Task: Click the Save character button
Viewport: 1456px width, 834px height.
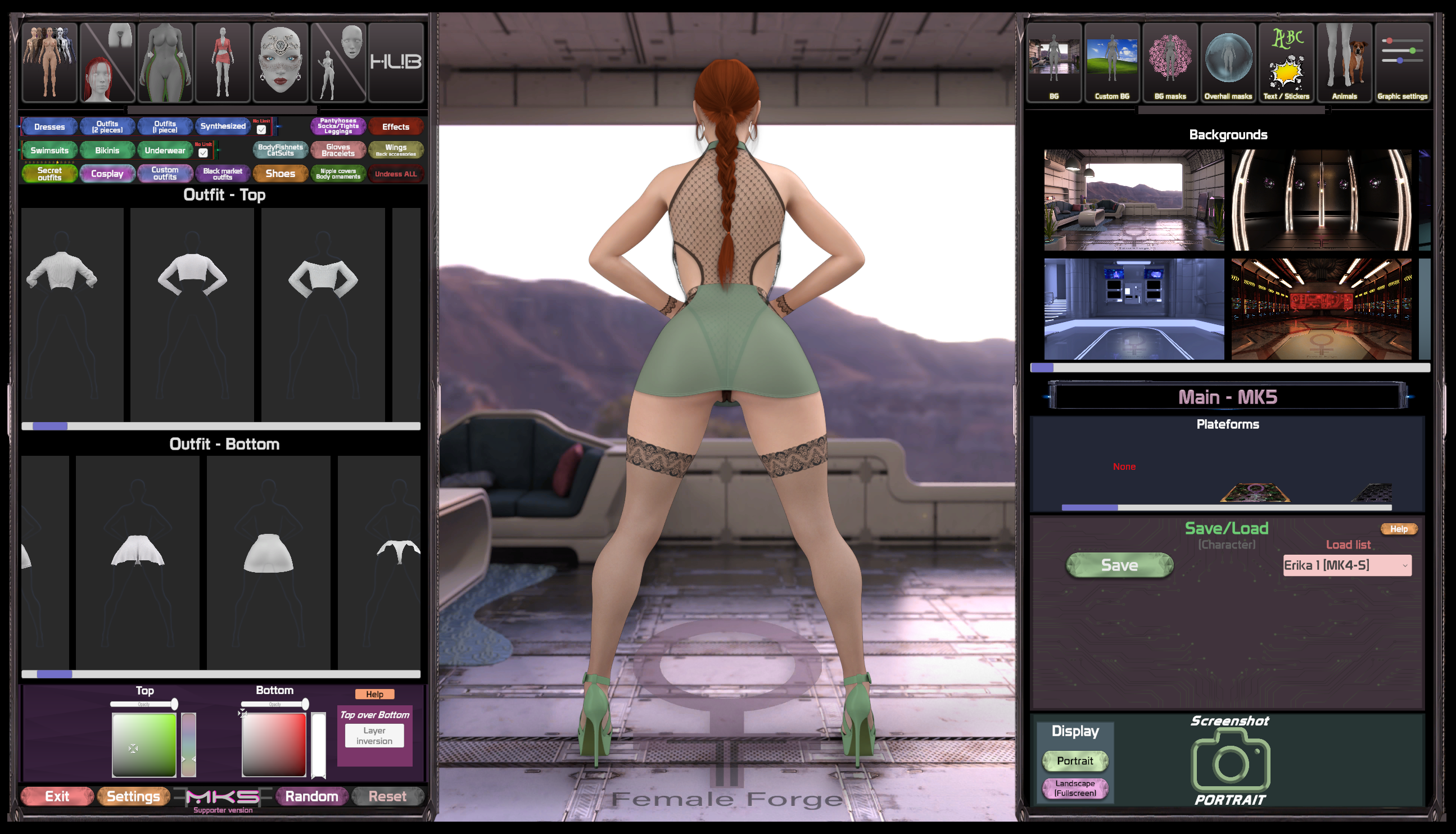Action: click(1119, 565)
